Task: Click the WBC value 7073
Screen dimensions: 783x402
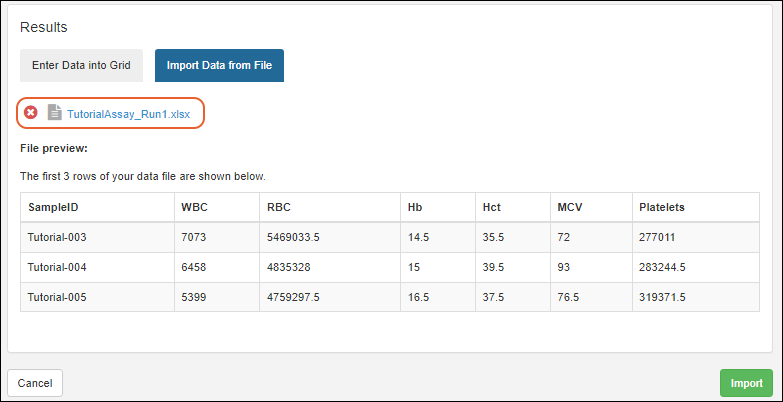Action: click(x=196, y=237)
